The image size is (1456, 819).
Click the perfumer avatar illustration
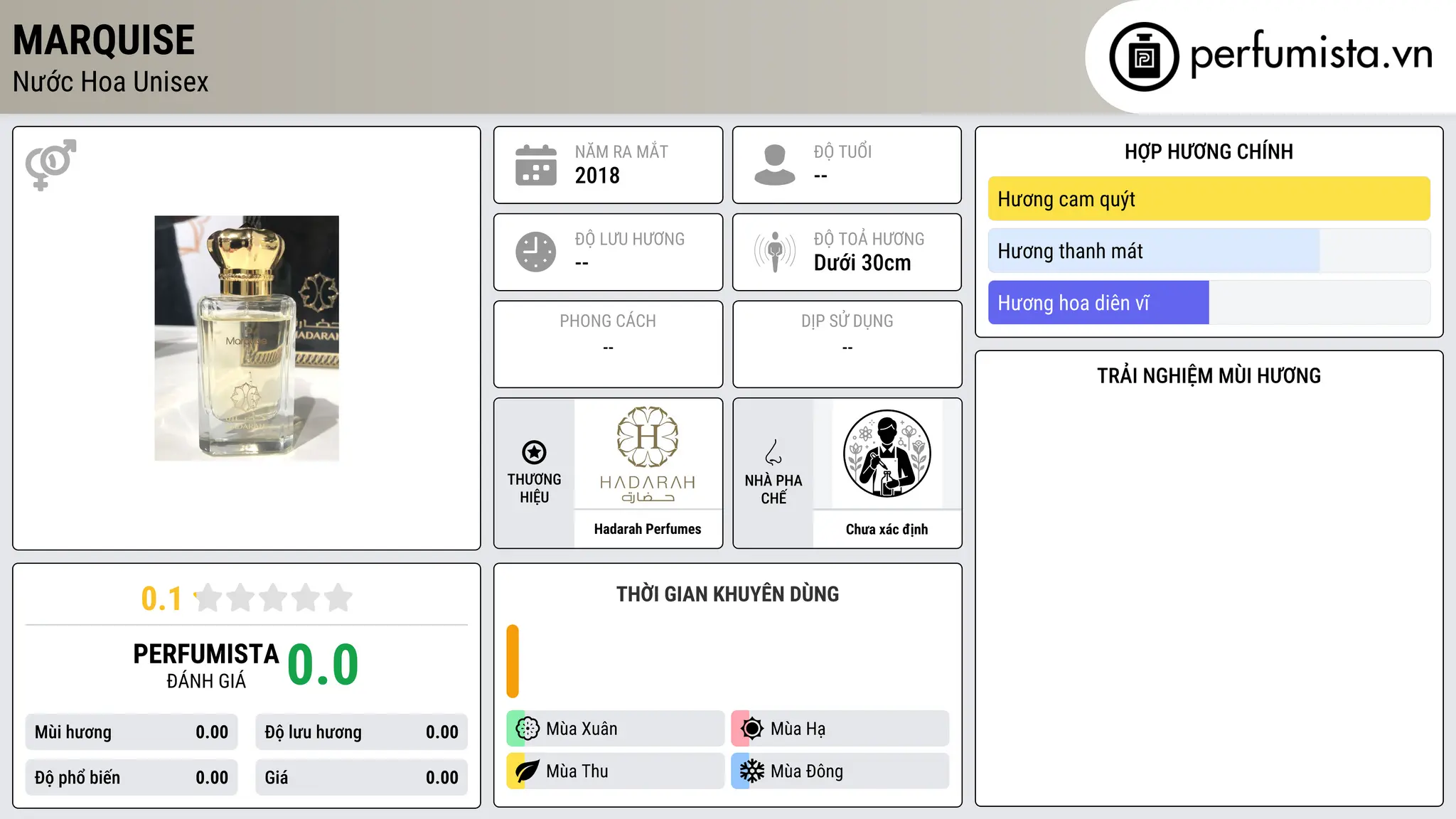coord(887,454)
